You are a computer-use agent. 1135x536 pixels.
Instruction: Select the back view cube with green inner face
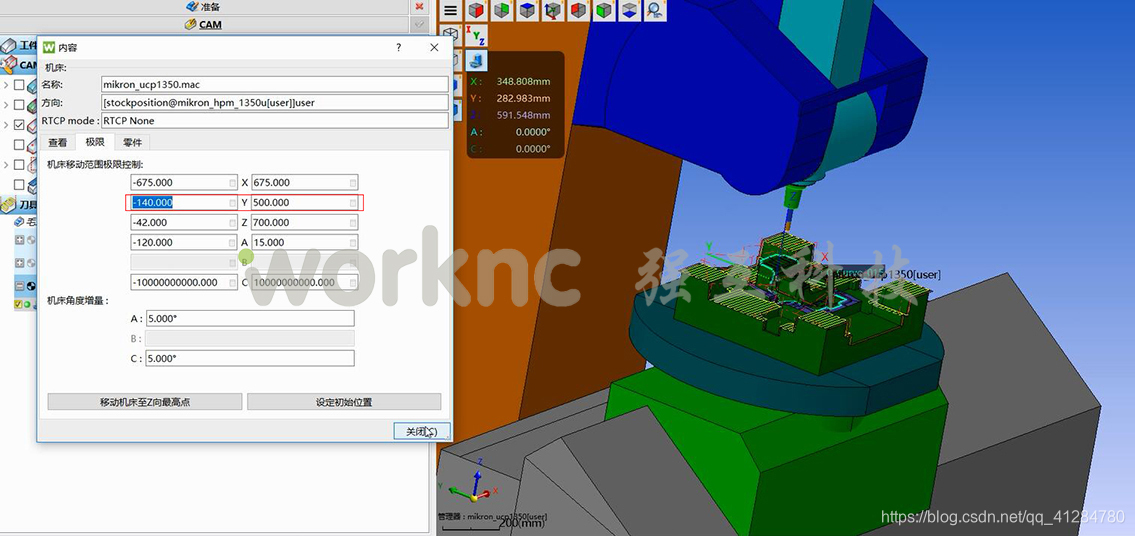click(x=502, y=10)
